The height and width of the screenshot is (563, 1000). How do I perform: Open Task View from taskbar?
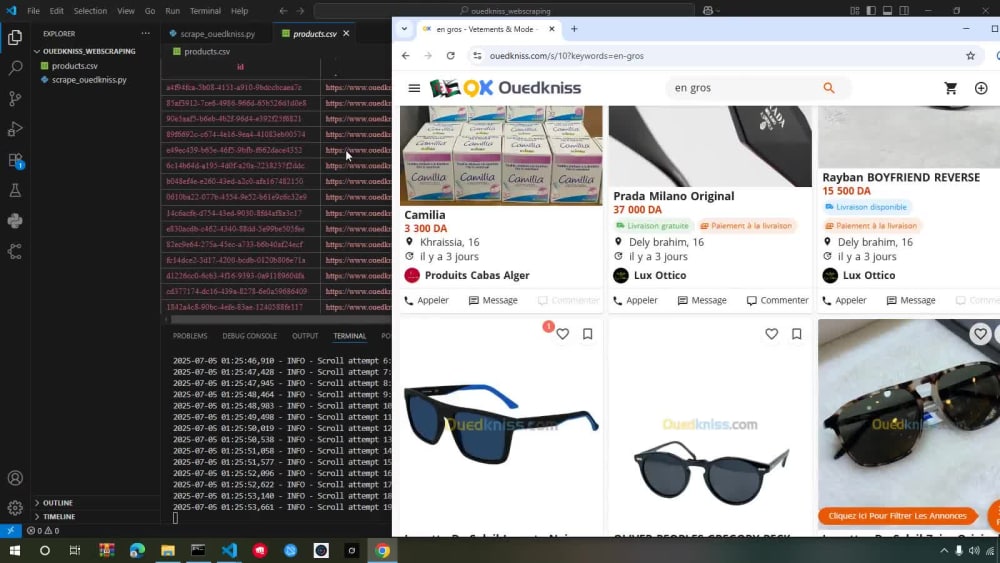click(x=75, y=550)
